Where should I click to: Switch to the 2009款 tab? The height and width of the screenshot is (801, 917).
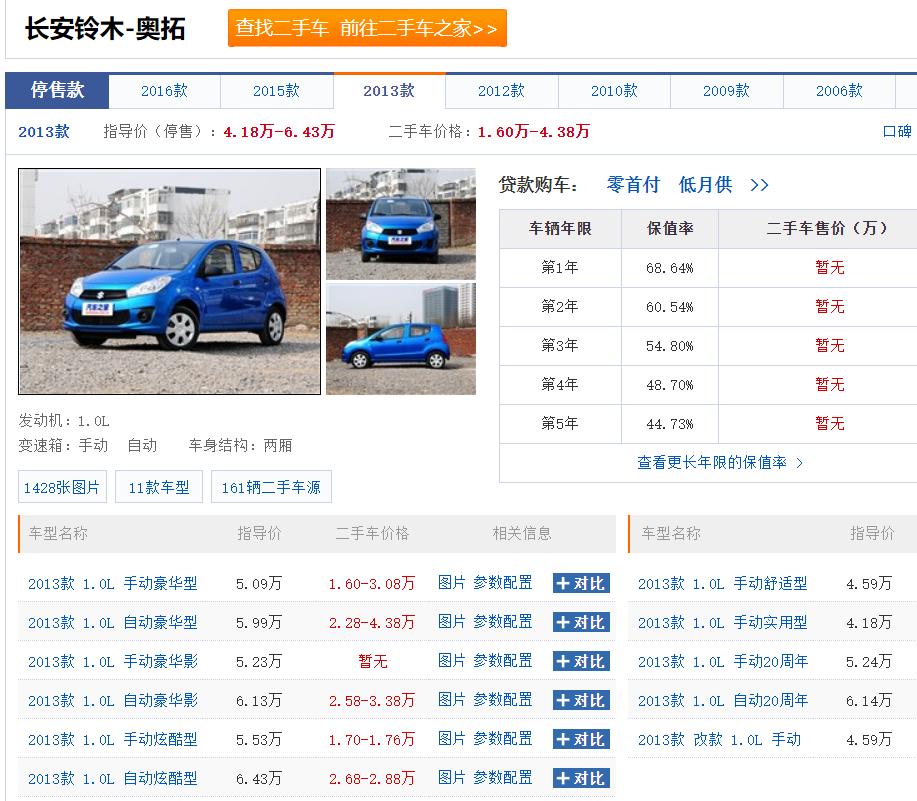726,91
